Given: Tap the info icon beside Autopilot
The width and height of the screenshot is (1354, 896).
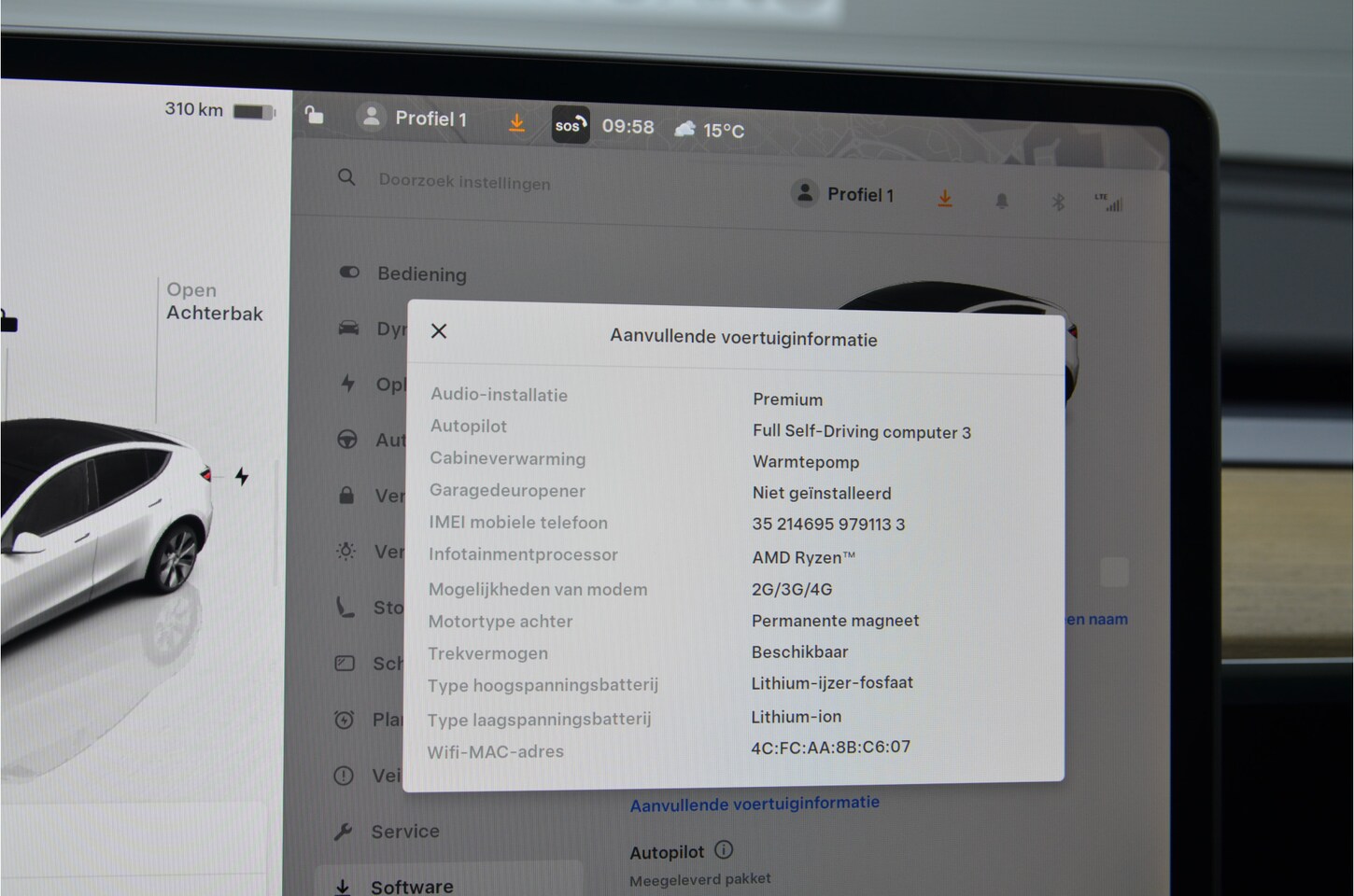Looking at the screenshot, I should point(724,850).
